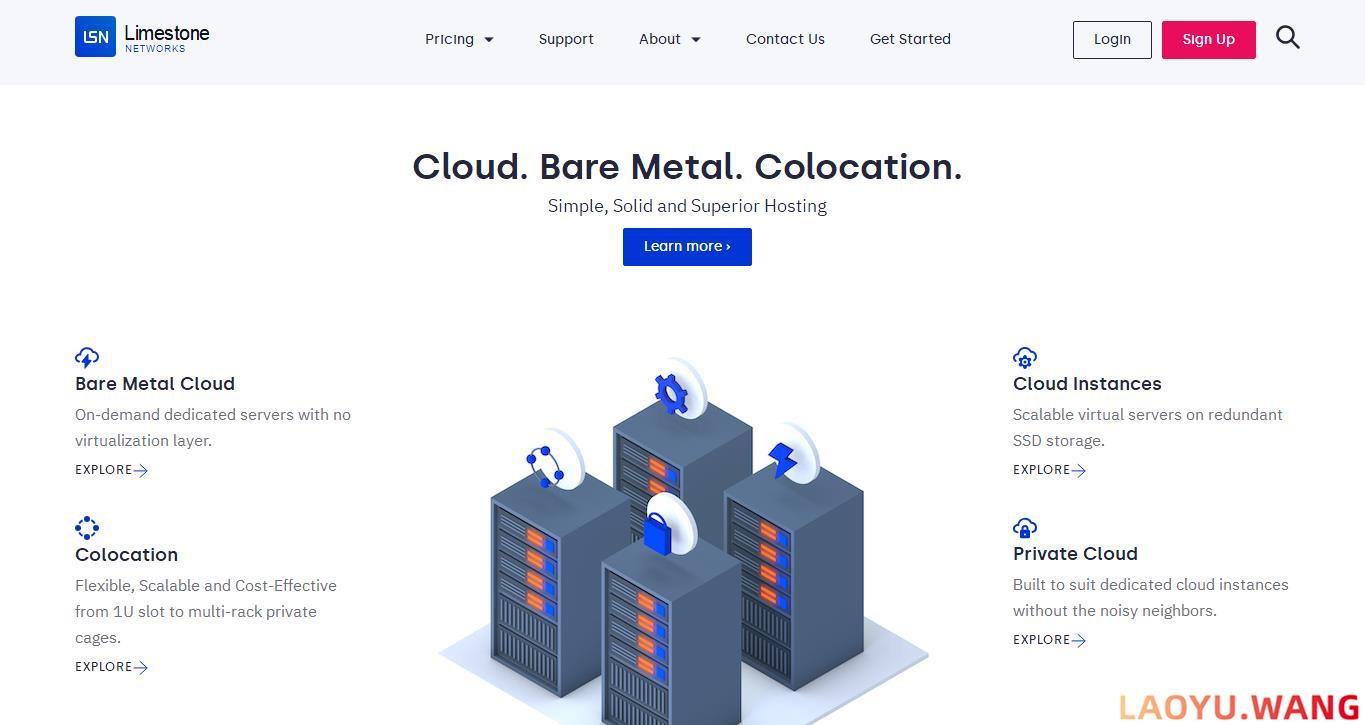Open the Get Started page
Viewport: 1365px width, 725px height.
(x=910, y=39)
